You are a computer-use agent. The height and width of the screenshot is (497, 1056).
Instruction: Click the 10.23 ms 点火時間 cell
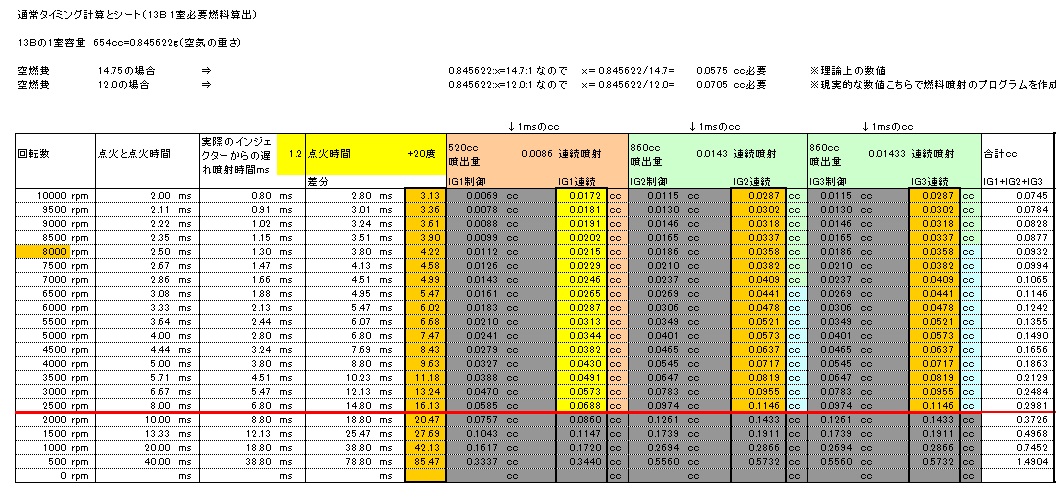[x=355, y=378]
